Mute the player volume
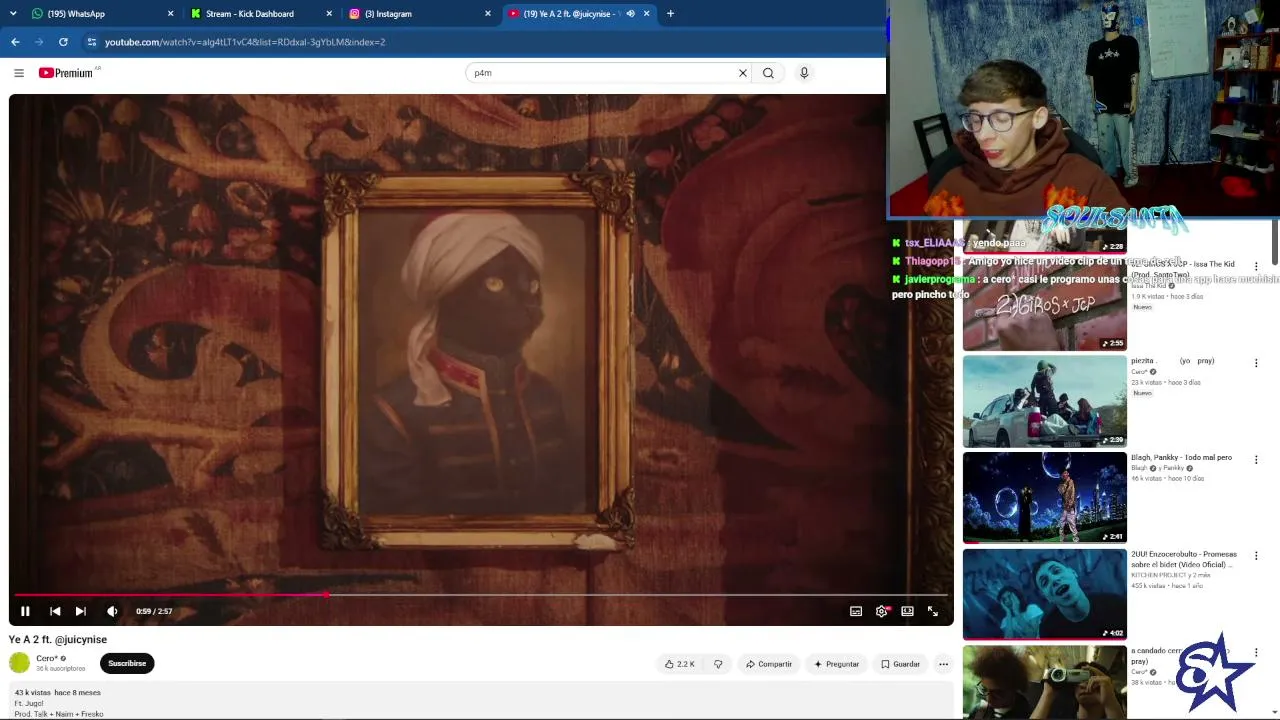 click(112, 611)
